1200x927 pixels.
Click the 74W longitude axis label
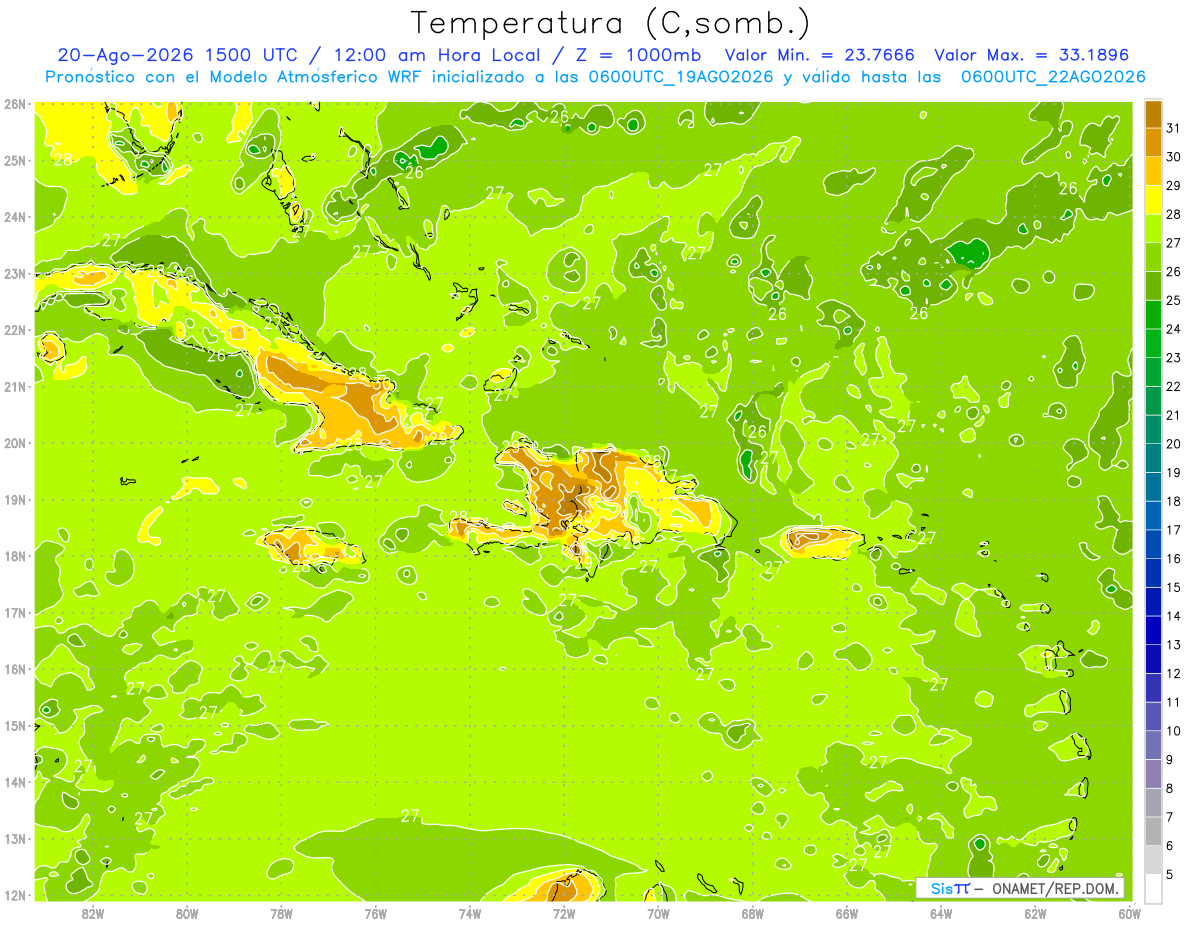(x=470, y=913)
